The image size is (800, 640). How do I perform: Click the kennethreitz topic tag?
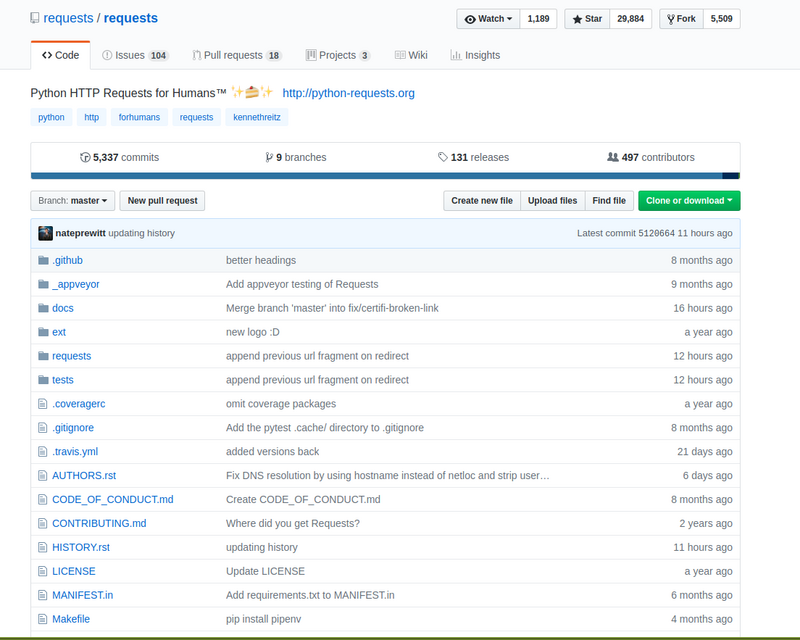pos(257,117)
